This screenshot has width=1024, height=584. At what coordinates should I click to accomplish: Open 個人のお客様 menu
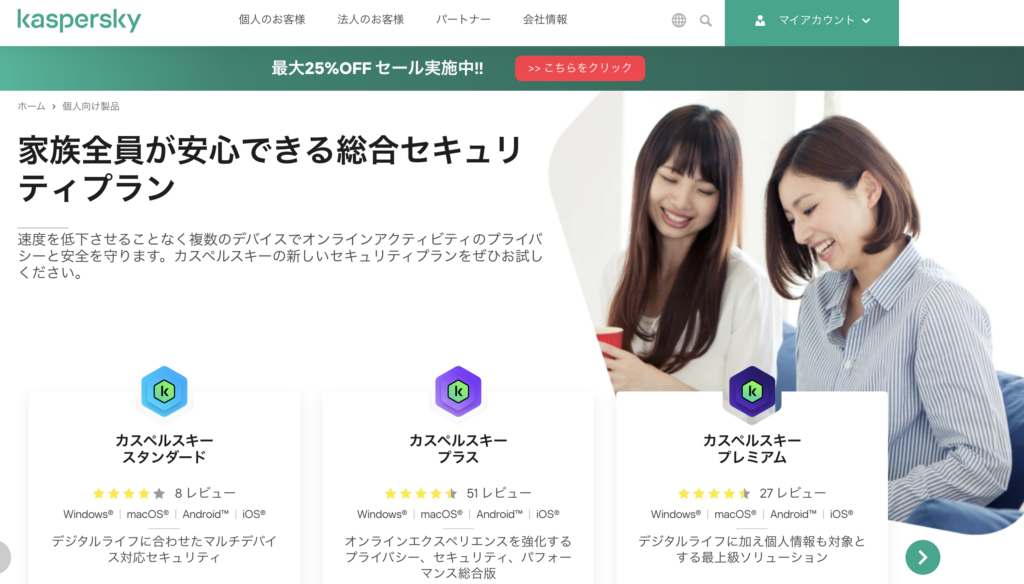point(272,20)
